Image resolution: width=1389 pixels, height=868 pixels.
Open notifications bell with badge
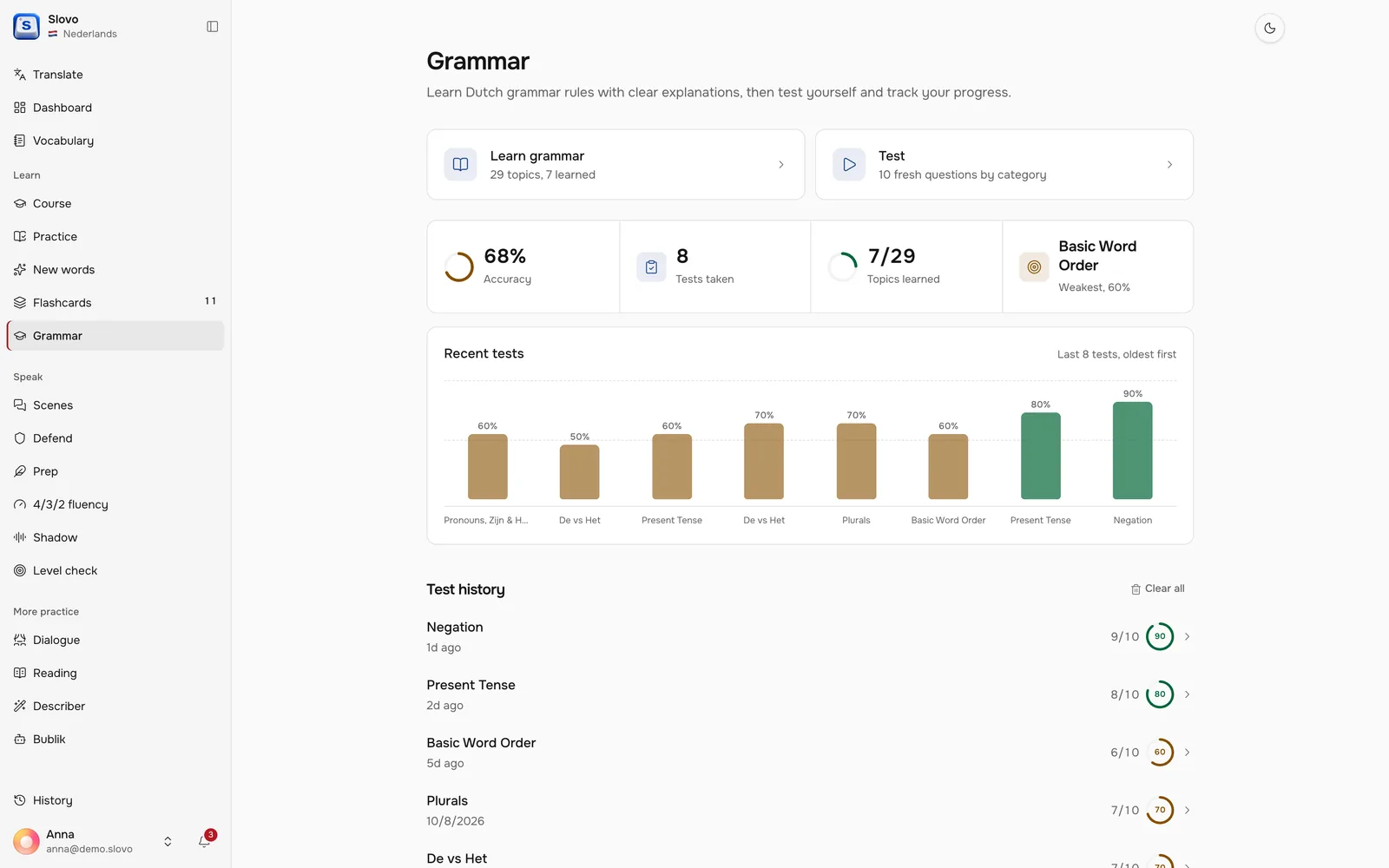205,840
